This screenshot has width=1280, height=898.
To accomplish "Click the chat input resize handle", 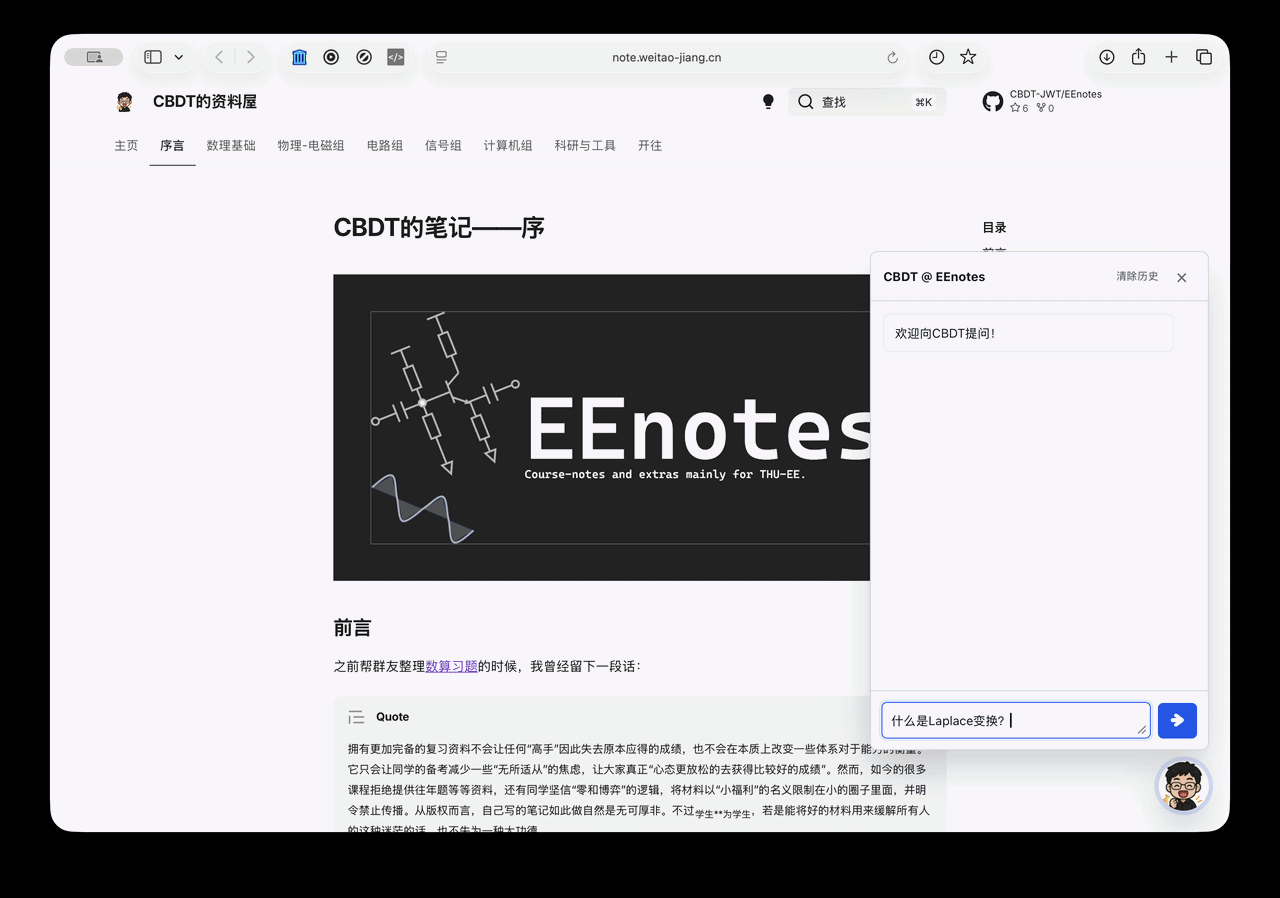I will [x=1142, y=730].
